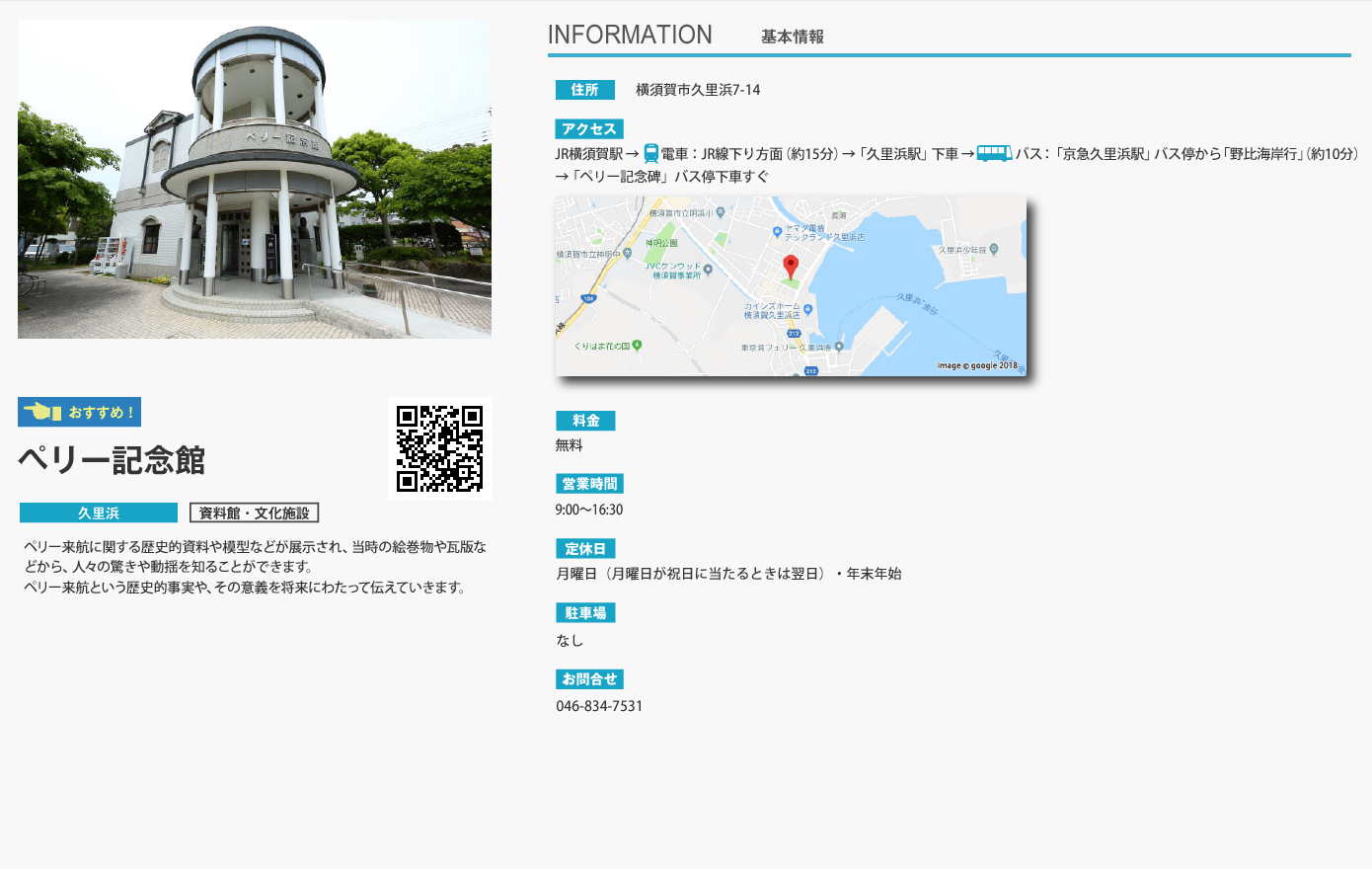The width and height of the screenshot is (1372, 869).
Task: Click the INFORMATION section heading
Action: pos(630,35)
